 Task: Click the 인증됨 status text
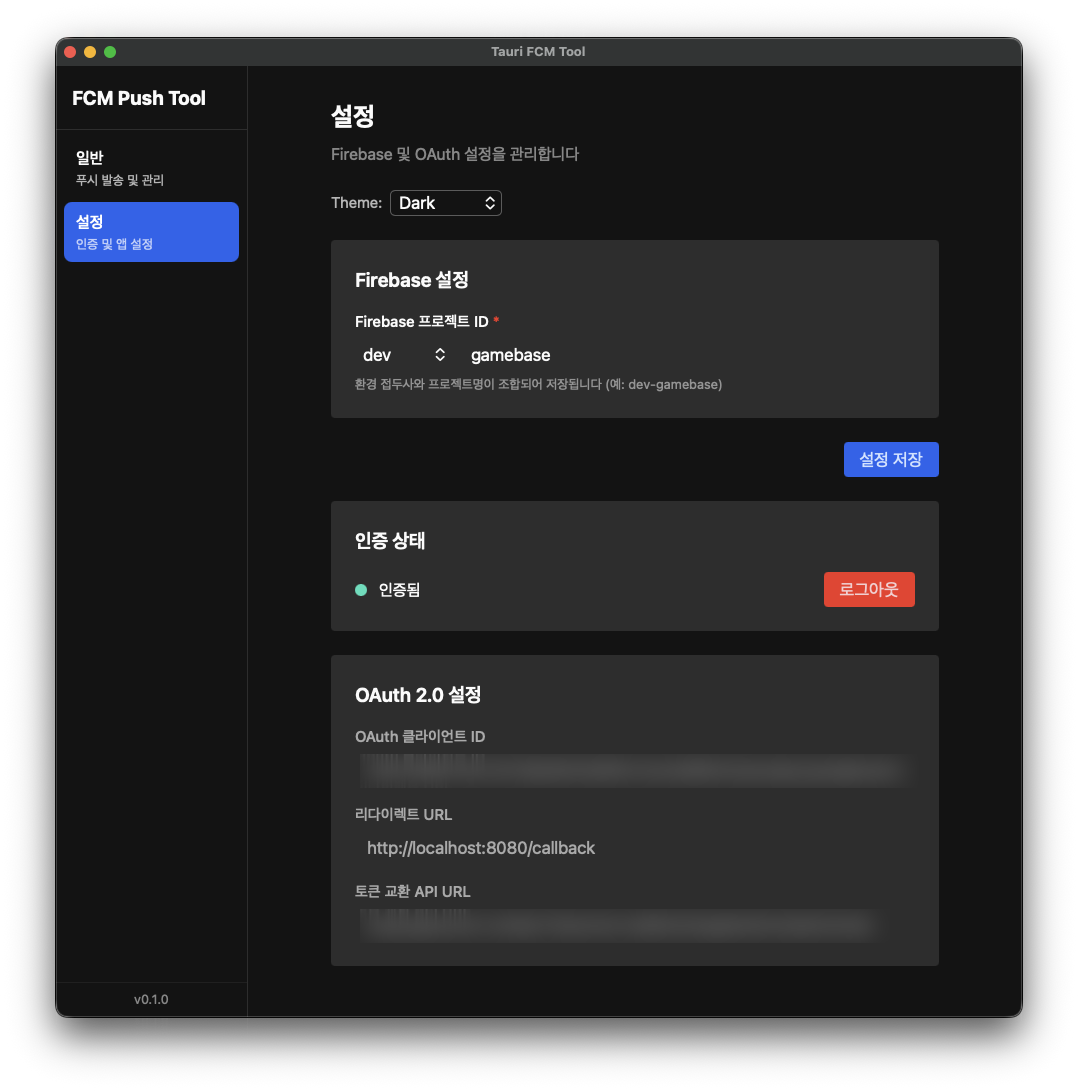(399, 590)
